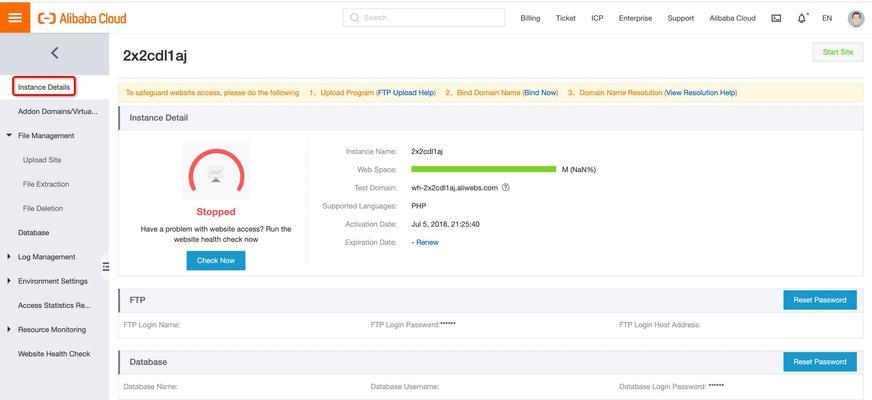Open File Deletion in the sidebar

[x=43, y=209]
